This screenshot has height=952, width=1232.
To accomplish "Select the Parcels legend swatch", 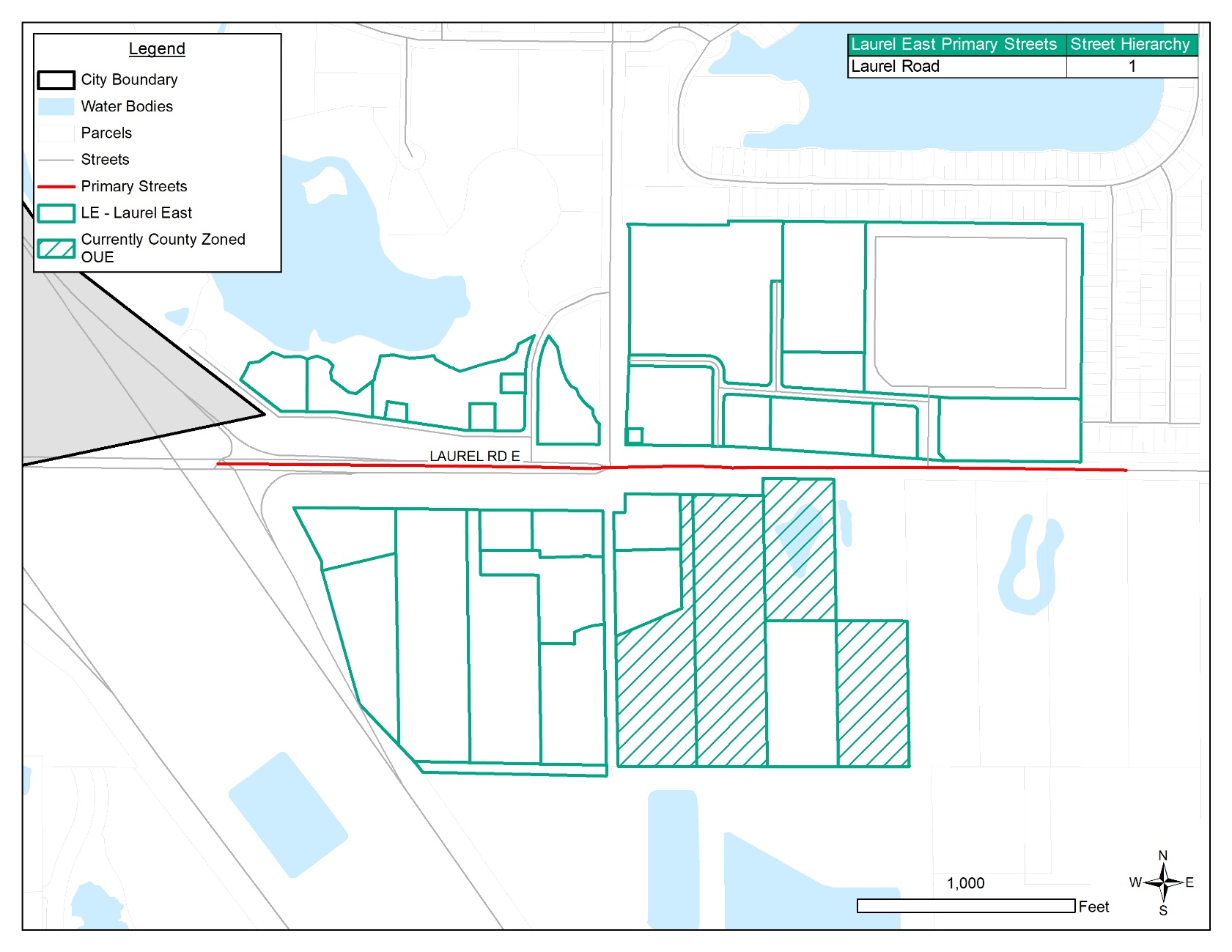I will coord(56,133).
